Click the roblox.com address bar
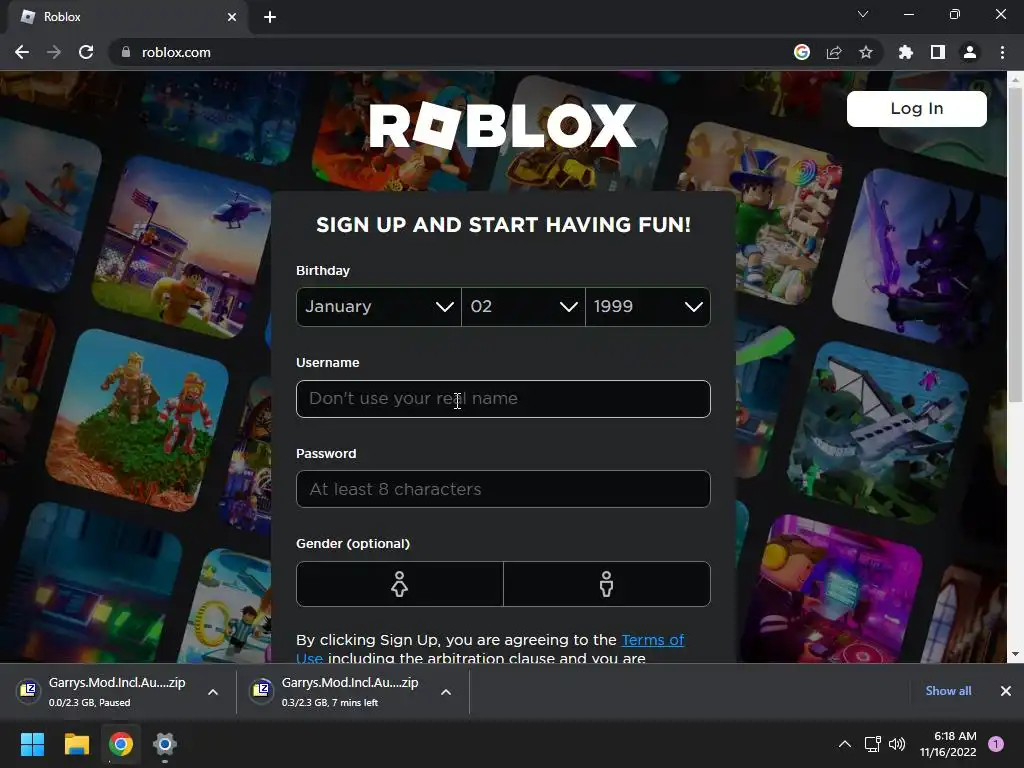 [x=451, y=52]
